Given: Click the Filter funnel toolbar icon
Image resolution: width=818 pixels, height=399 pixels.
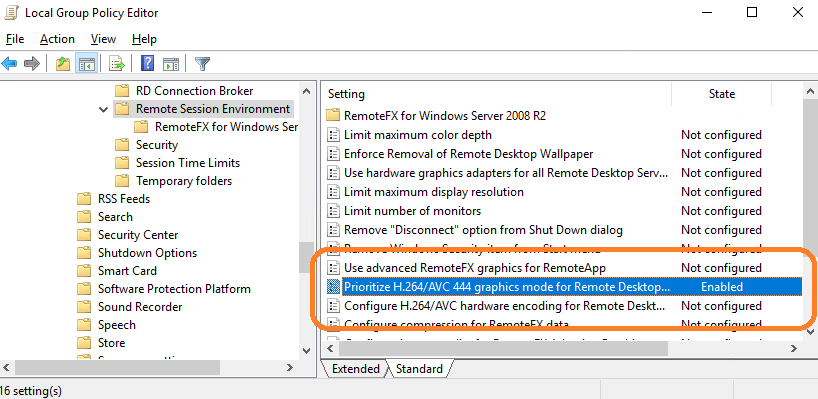Looking at the screenshot, I should pos(202,64).
